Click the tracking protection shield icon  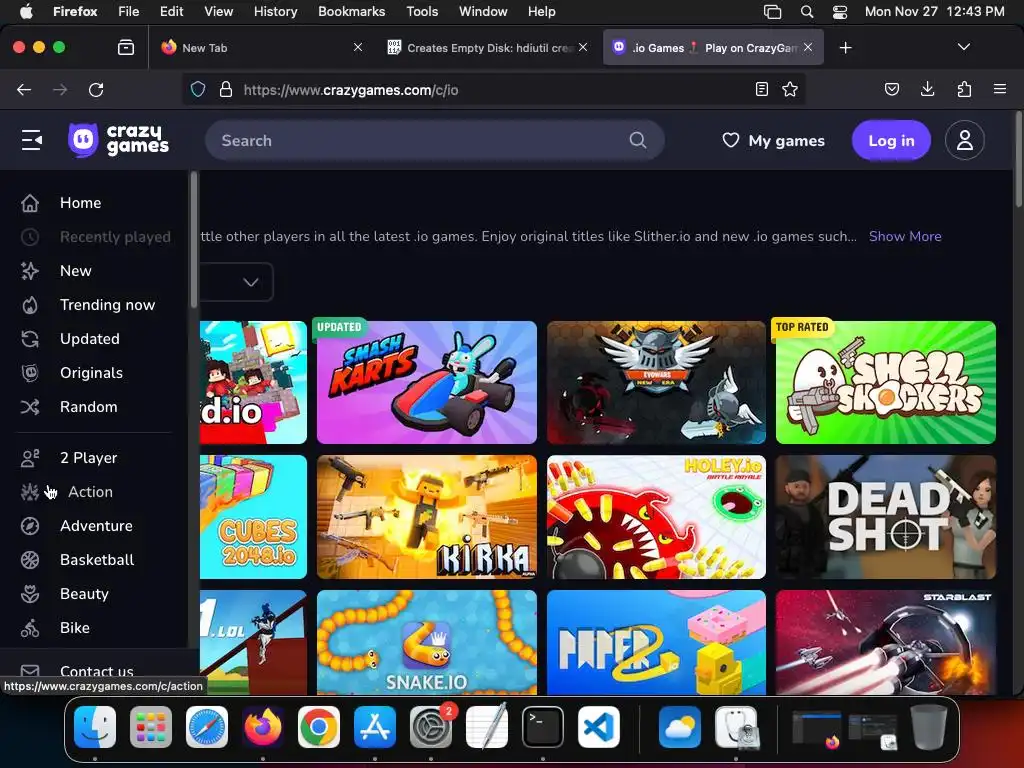click(198, 89)
